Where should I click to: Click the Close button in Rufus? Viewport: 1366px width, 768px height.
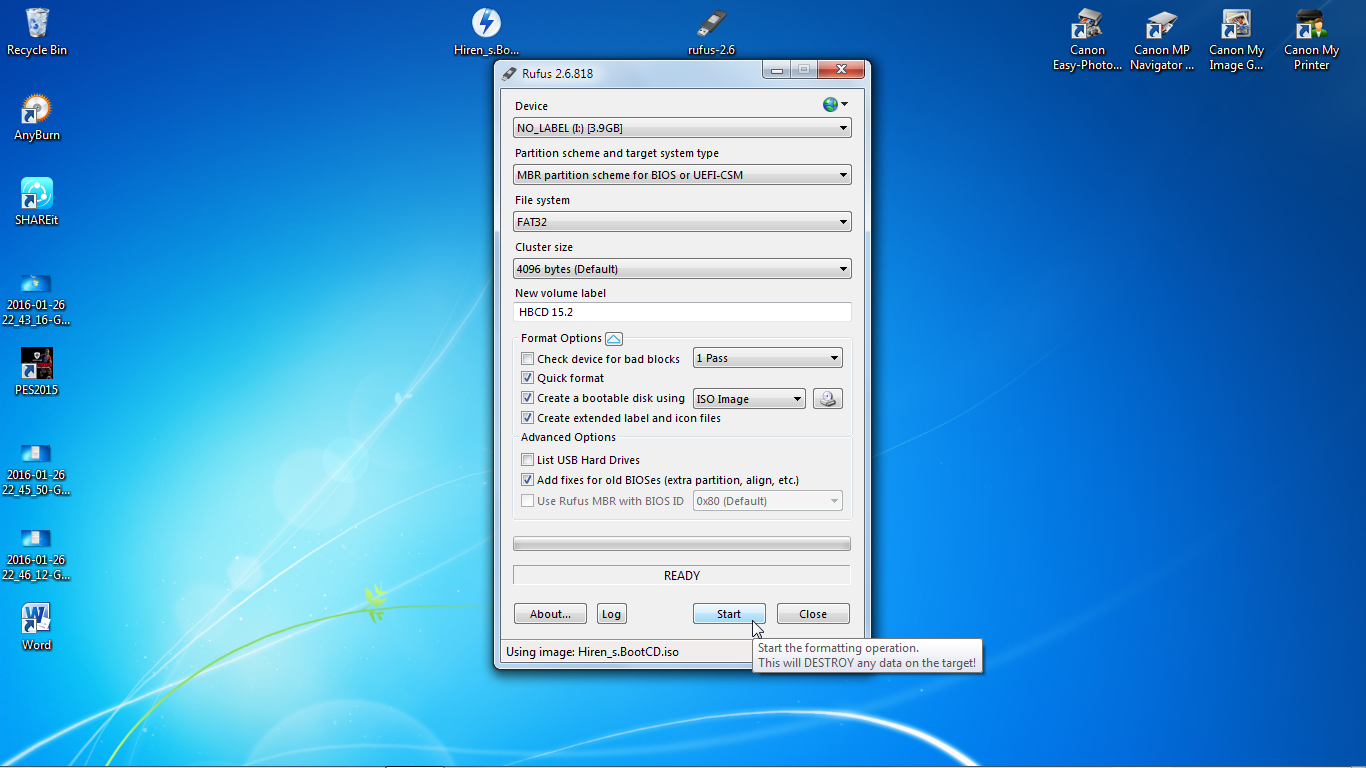tap(813, 614)
